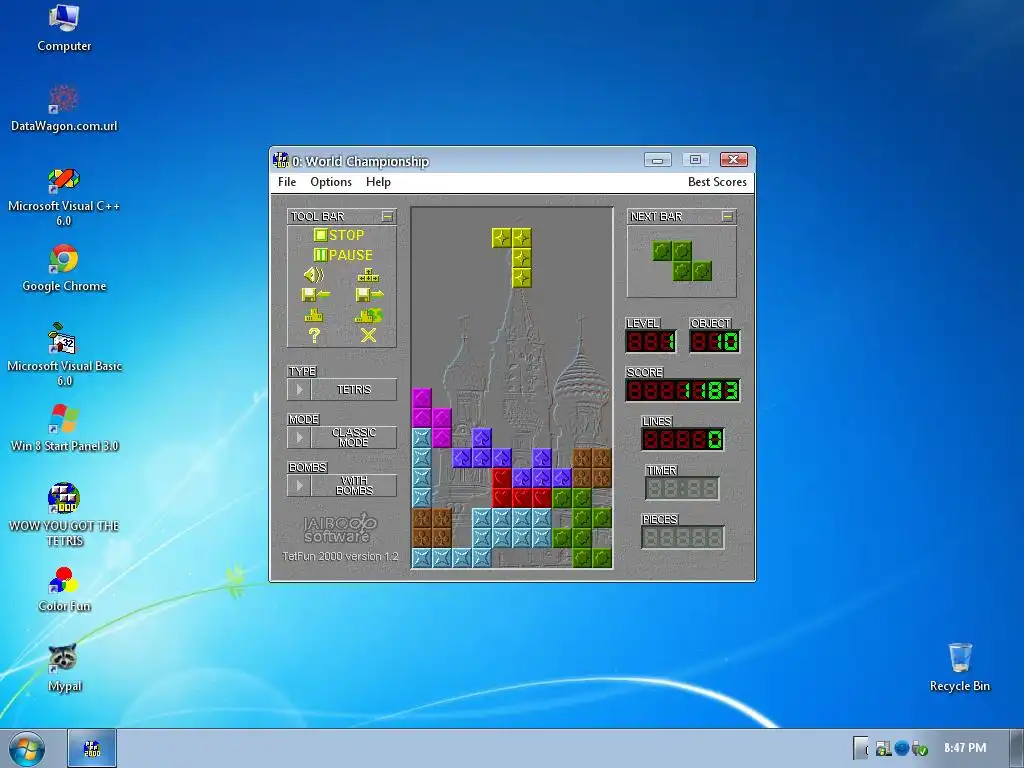Open the Help menu
The height and width of the screenshot is (768, 1024).
point(378,182)
